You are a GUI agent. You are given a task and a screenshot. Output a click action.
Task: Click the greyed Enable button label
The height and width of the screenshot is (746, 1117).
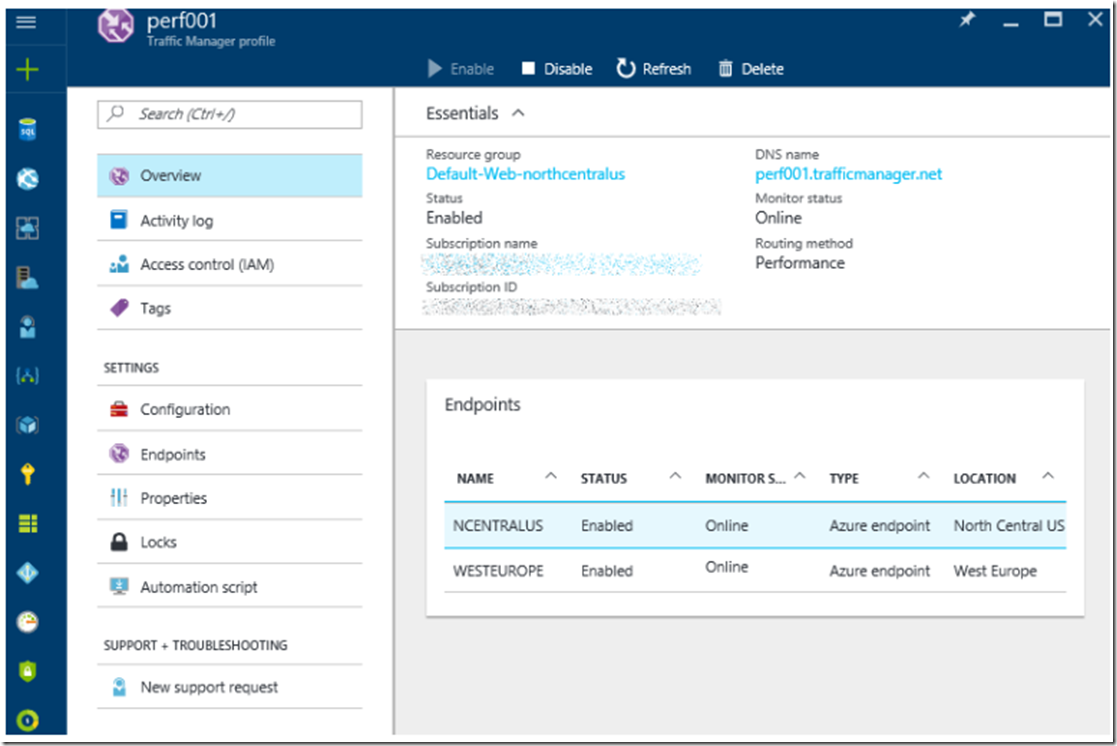pyautogui.click(x=472, y=69)
